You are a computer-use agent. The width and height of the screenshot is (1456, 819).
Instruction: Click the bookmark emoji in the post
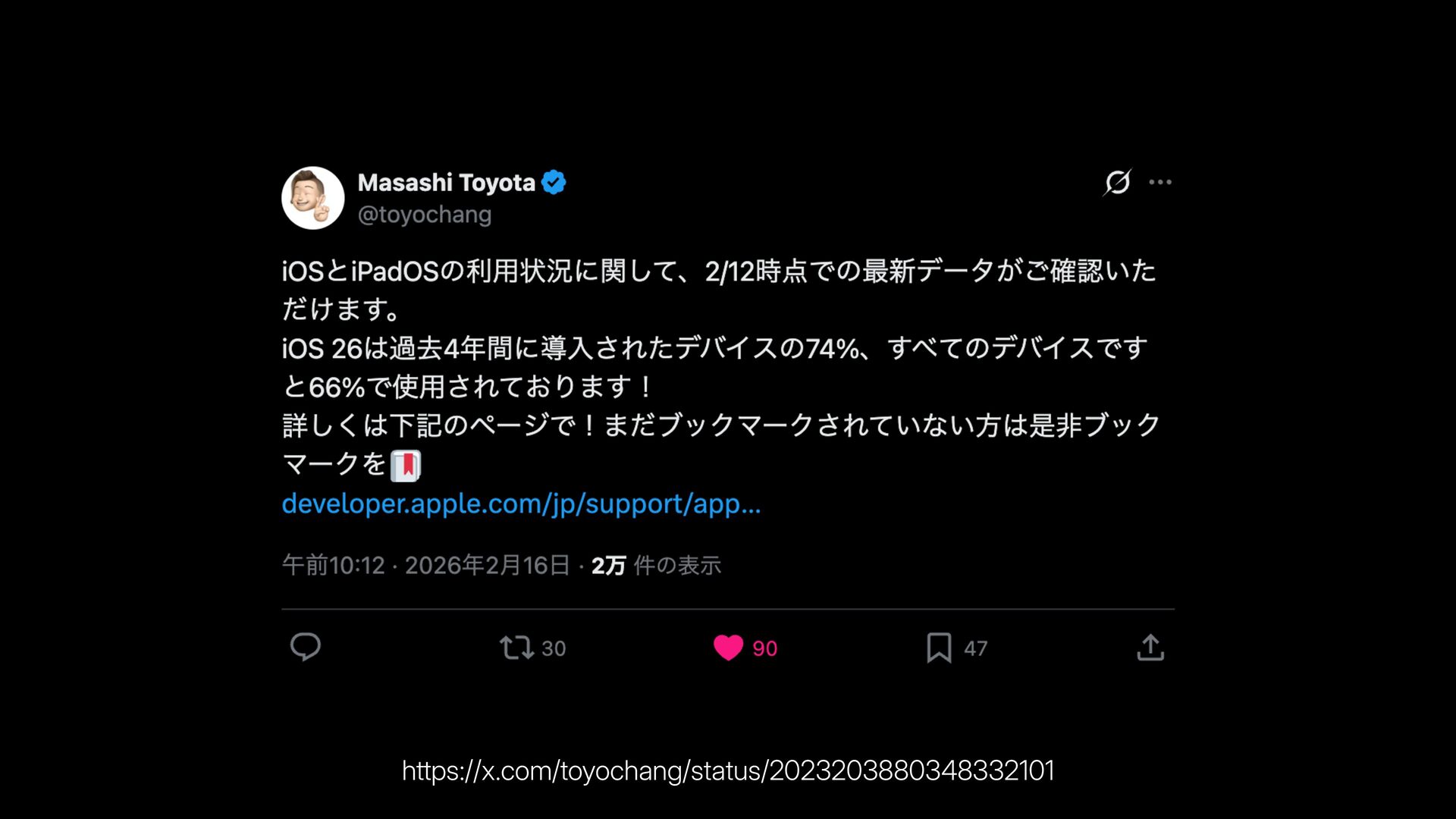(x=406, y=465)
